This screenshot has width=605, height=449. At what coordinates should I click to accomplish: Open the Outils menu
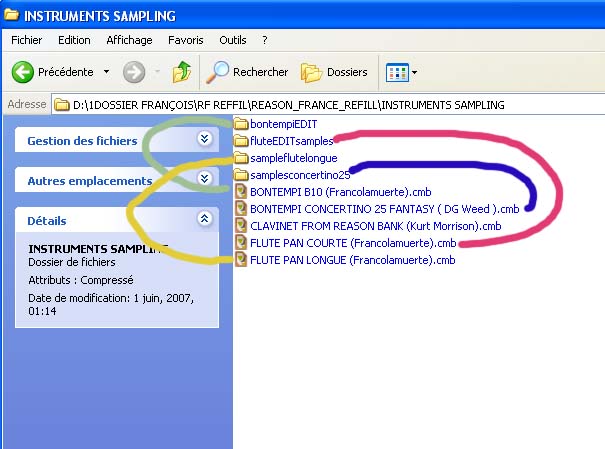tap(233, 40)
